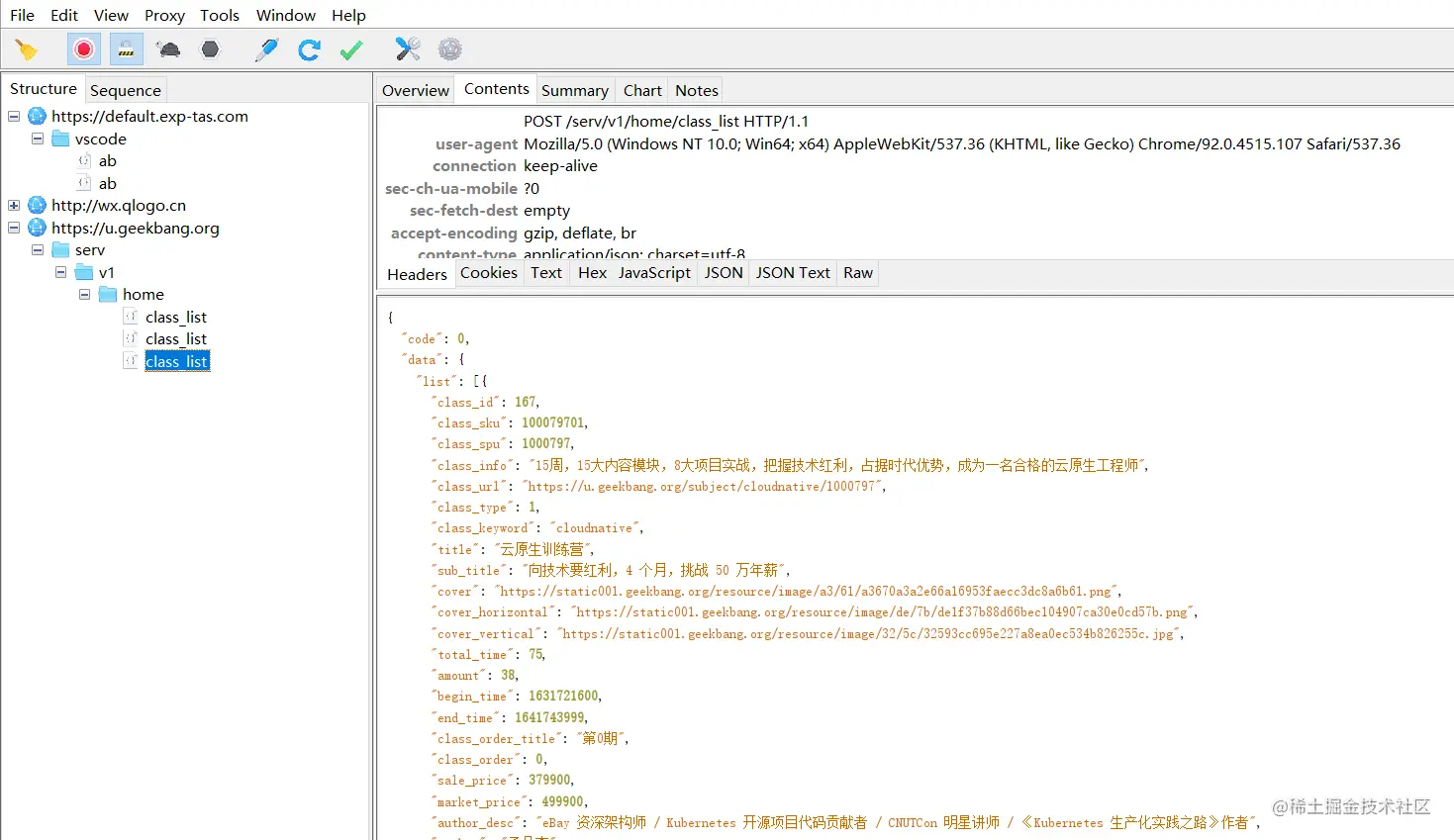Select the highlighted class_list request

tap(177, 361)
